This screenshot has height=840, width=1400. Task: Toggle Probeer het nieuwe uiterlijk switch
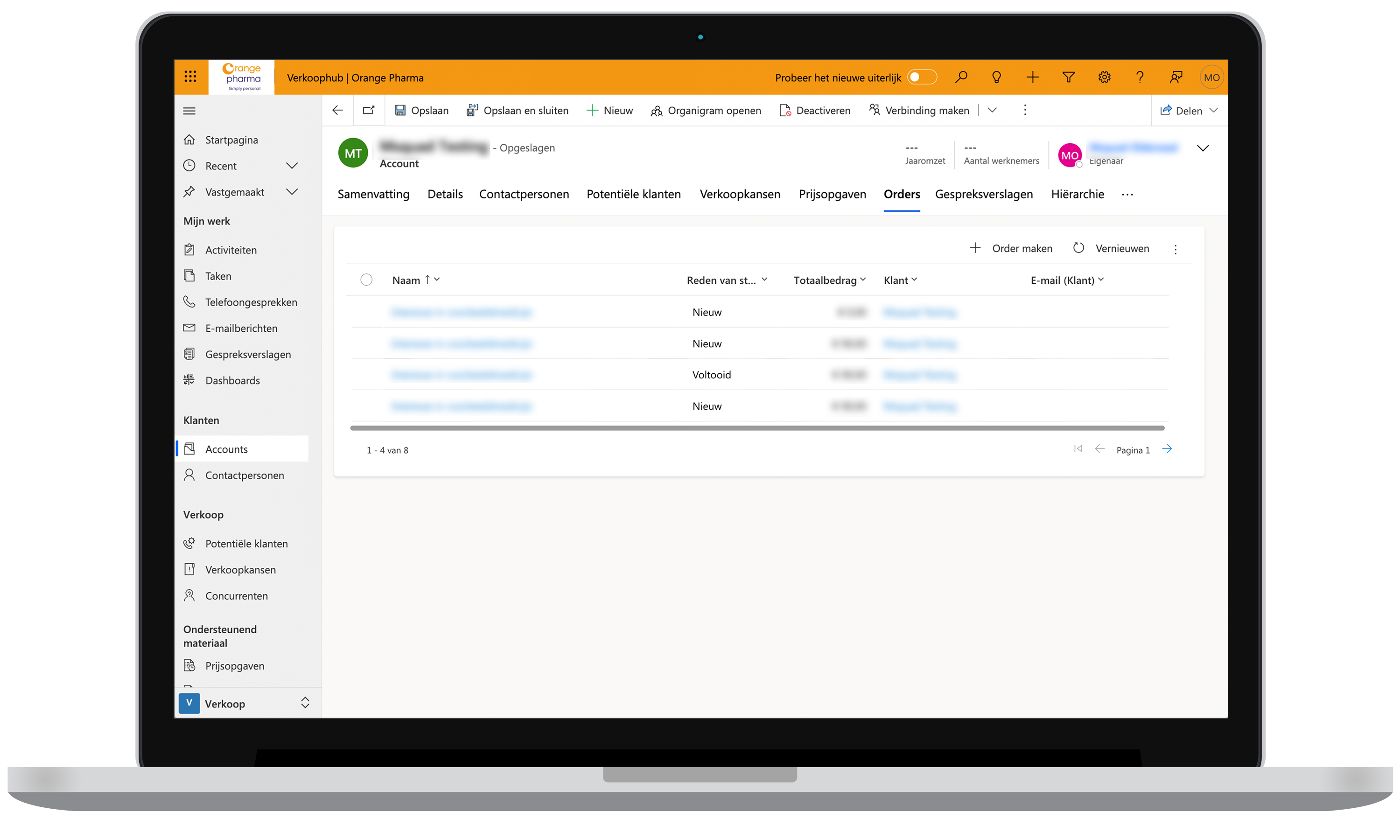(x=923, y=77)
